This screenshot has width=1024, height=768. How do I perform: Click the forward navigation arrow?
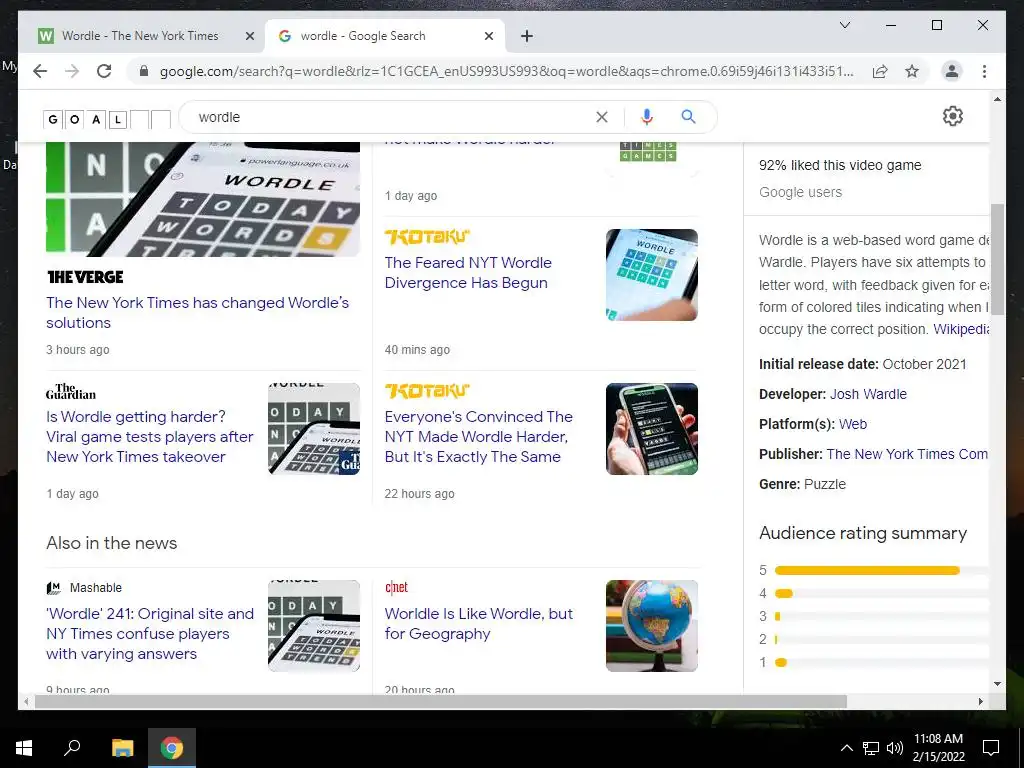pyautogui.click(x=72, y=71)
